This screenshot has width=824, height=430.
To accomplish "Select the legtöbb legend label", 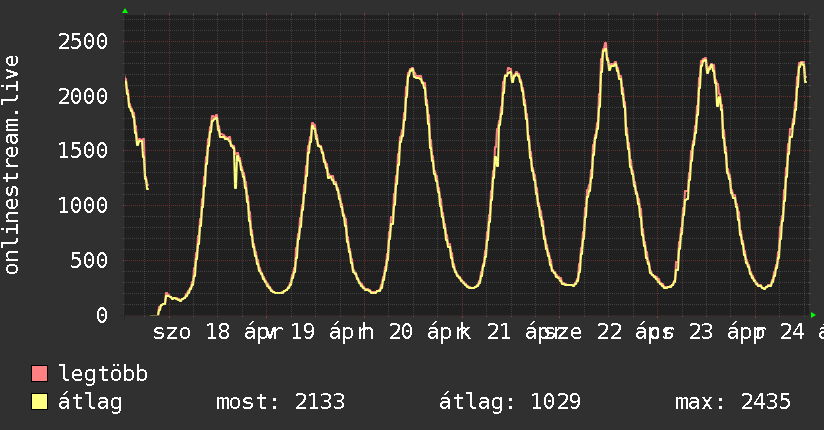I will [103, 374].
